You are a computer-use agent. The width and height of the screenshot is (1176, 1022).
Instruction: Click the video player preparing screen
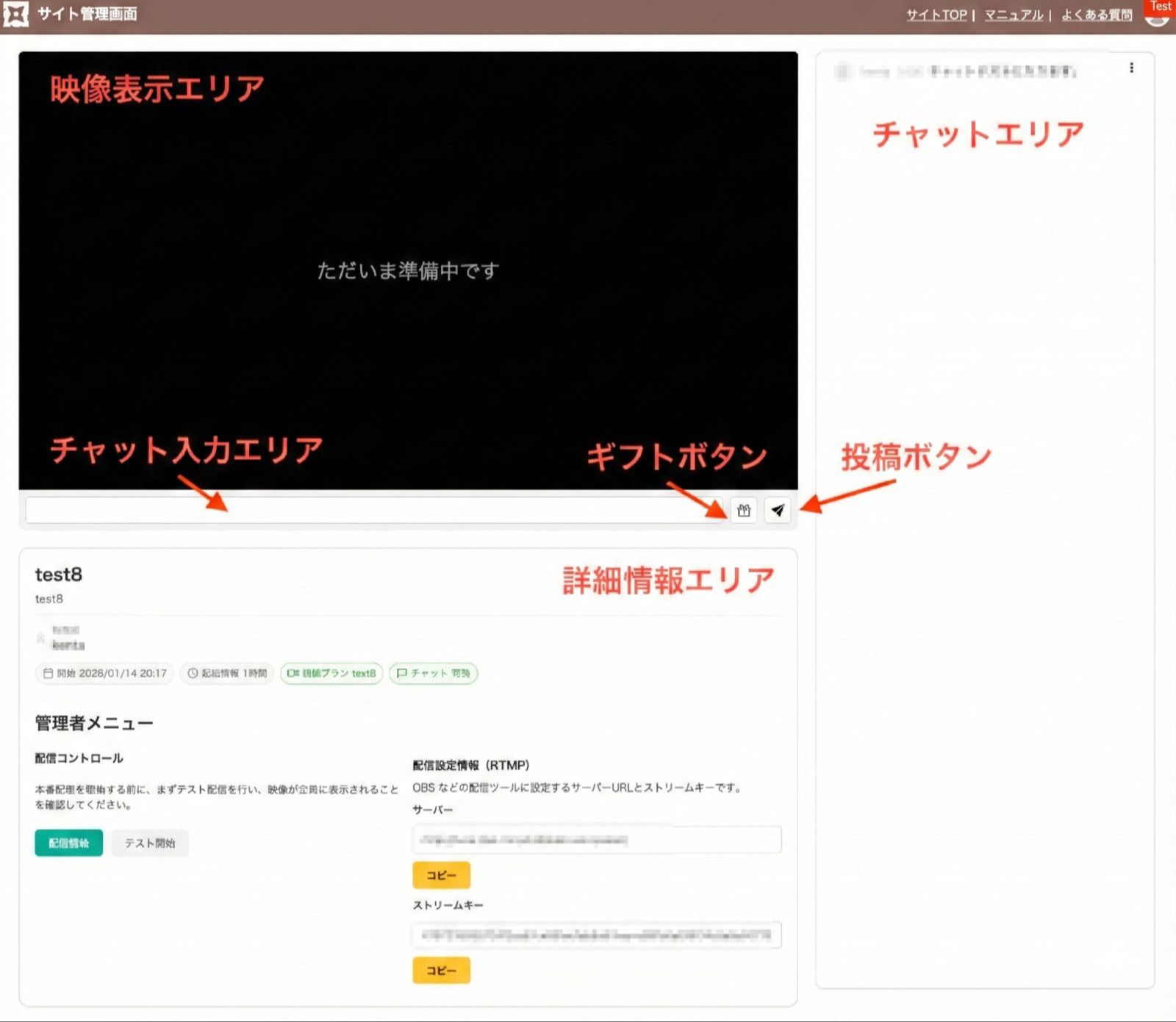408,270
